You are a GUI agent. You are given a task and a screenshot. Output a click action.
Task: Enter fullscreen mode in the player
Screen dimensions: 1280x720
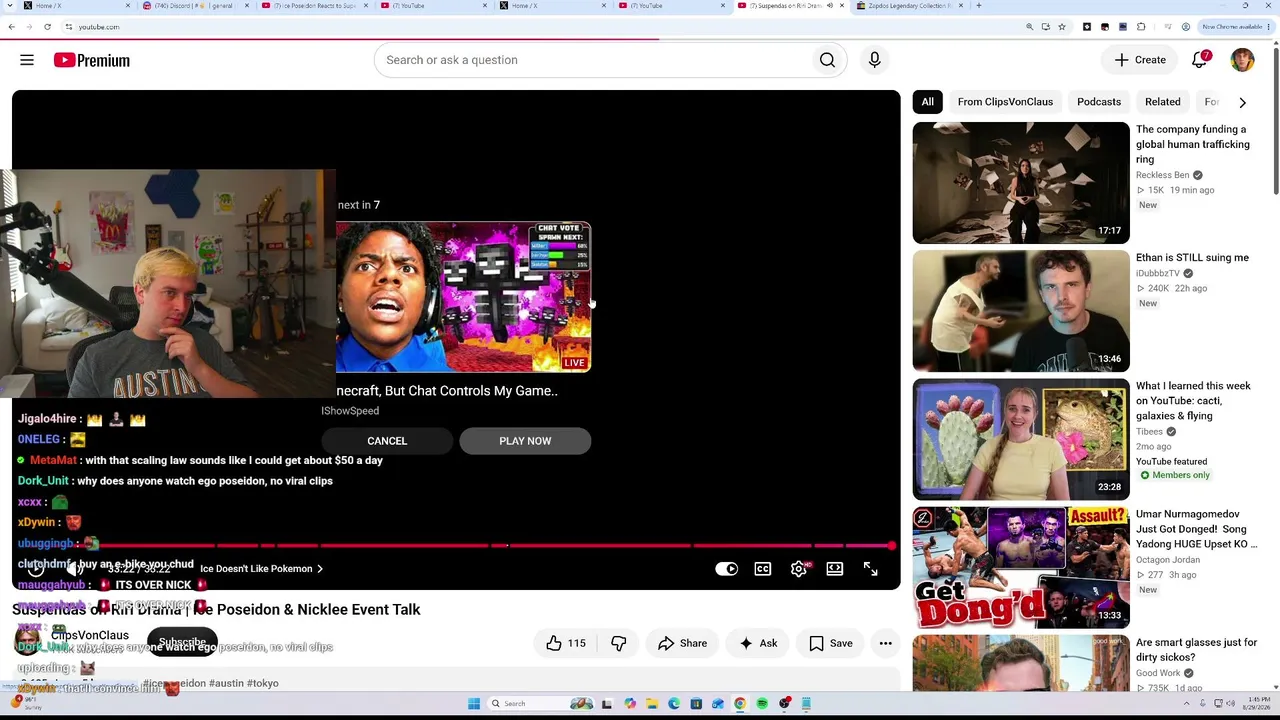(870, 569)
